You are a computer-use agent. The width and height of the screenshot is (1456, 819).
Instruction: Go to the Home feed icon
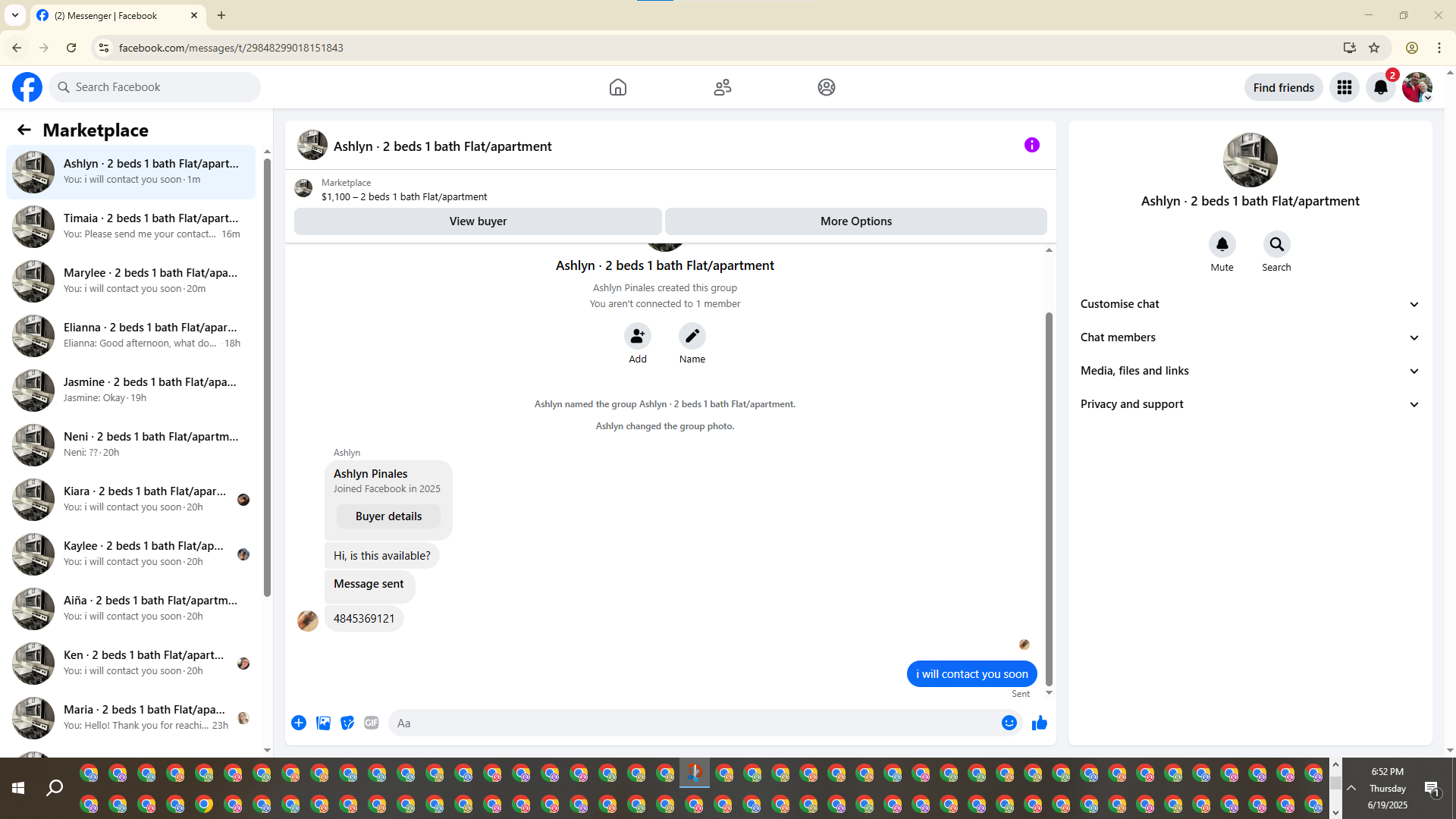[x=618, y=87]
